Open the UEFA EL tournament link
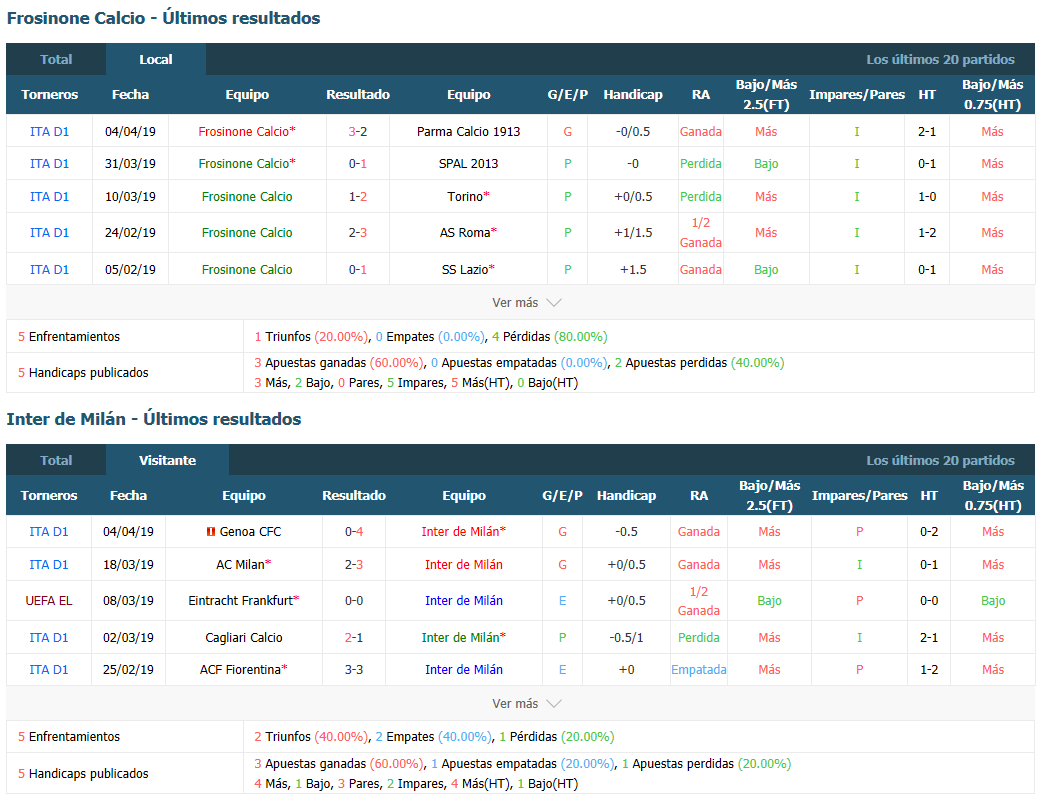Screen dimensions: 1043x797 (49, 601)
